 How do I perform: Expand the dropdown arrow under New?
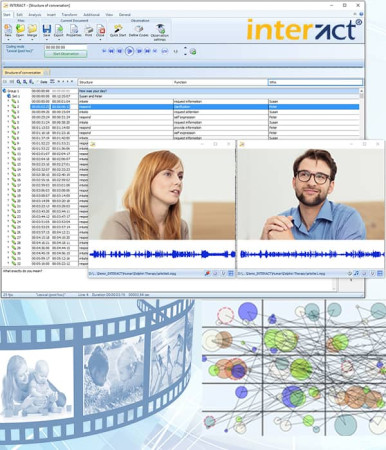pyautogui.click(x=8, y=39)
